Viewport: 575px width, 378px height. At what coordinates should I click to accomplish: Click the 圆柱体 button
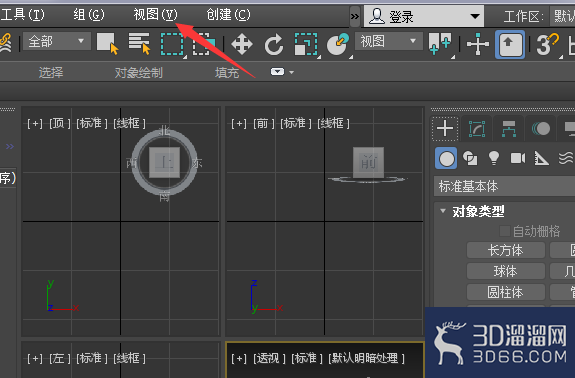tap(505, 292)
